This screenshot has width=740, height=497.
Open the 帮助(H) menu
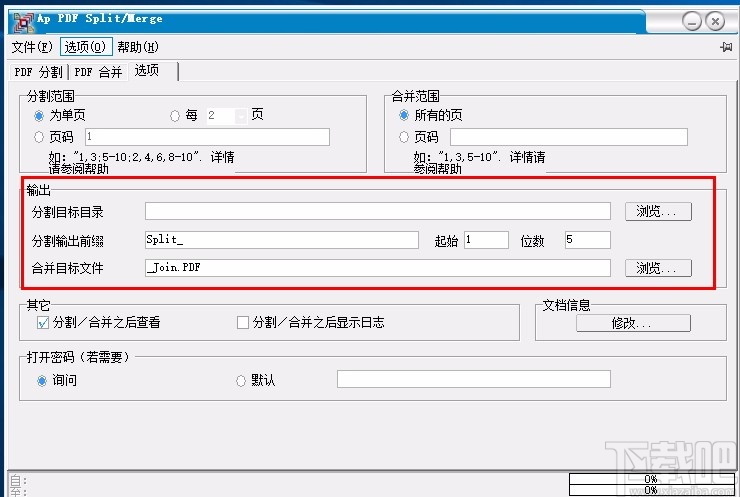pyautogui.click(x=138, y=47)
